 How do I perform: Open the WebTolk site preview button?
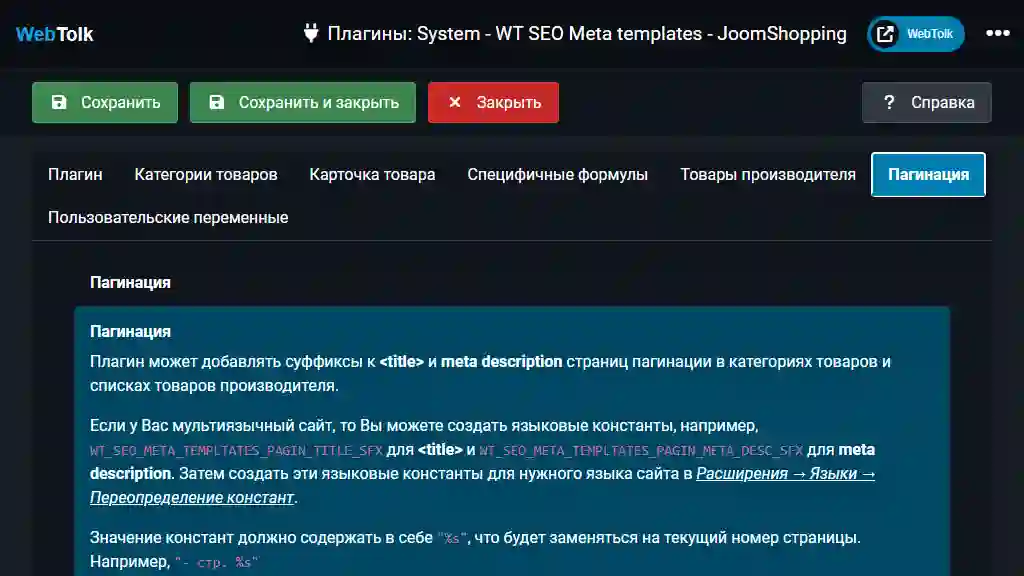coord(916,34)
